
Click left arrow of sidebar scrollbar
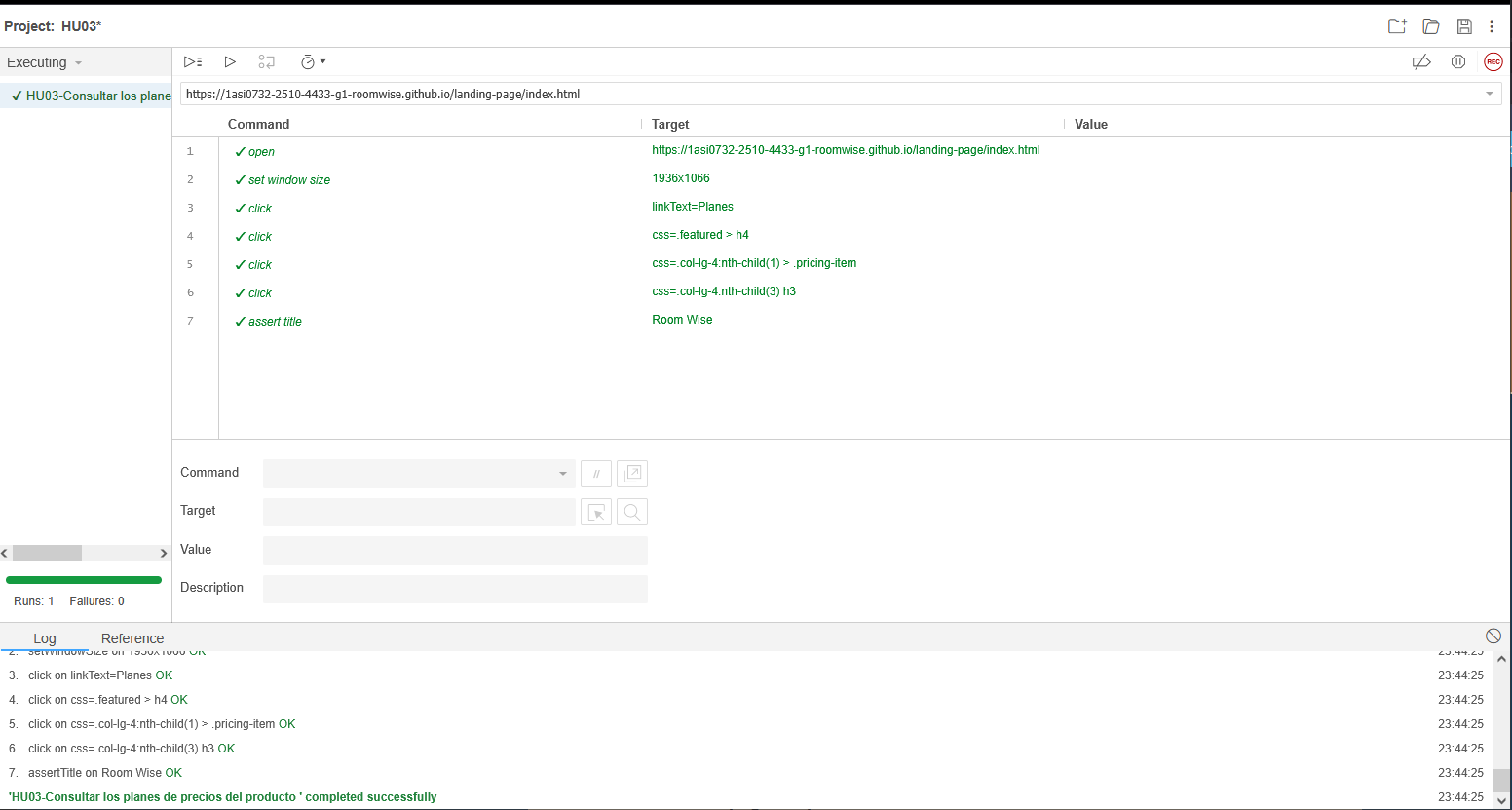(x=5, y=553)
